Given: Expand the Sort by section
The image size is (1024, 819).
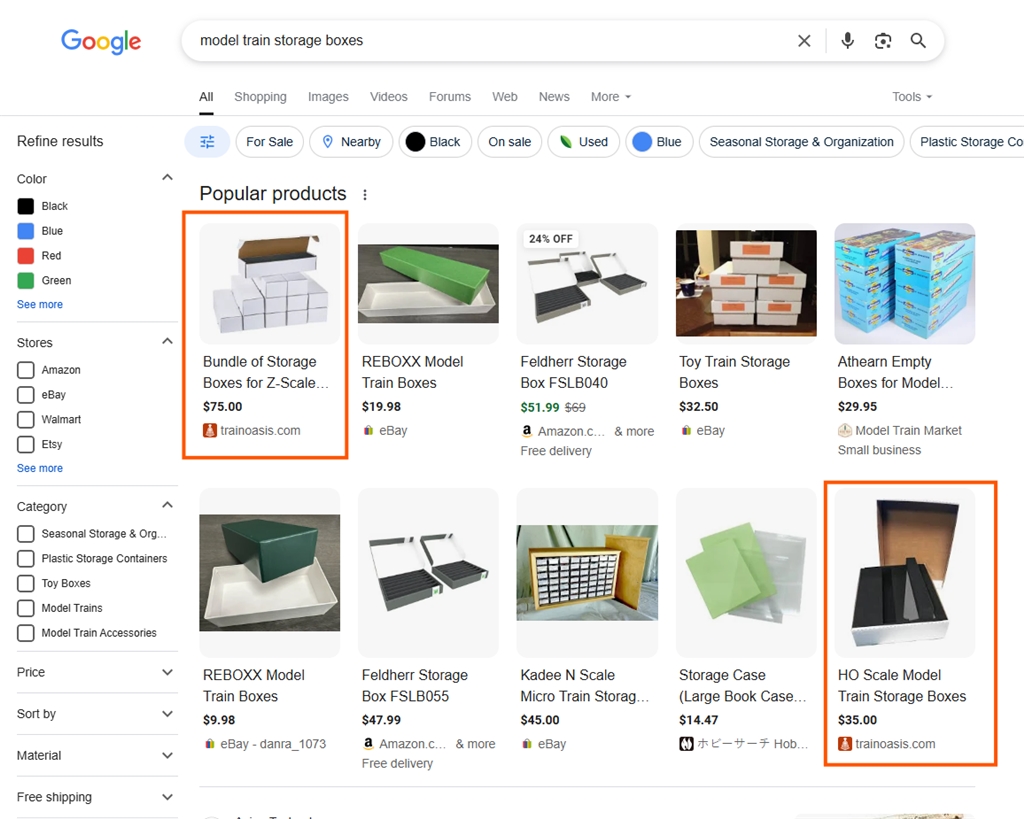Looking at the screenshot, I should pos(167,714).
